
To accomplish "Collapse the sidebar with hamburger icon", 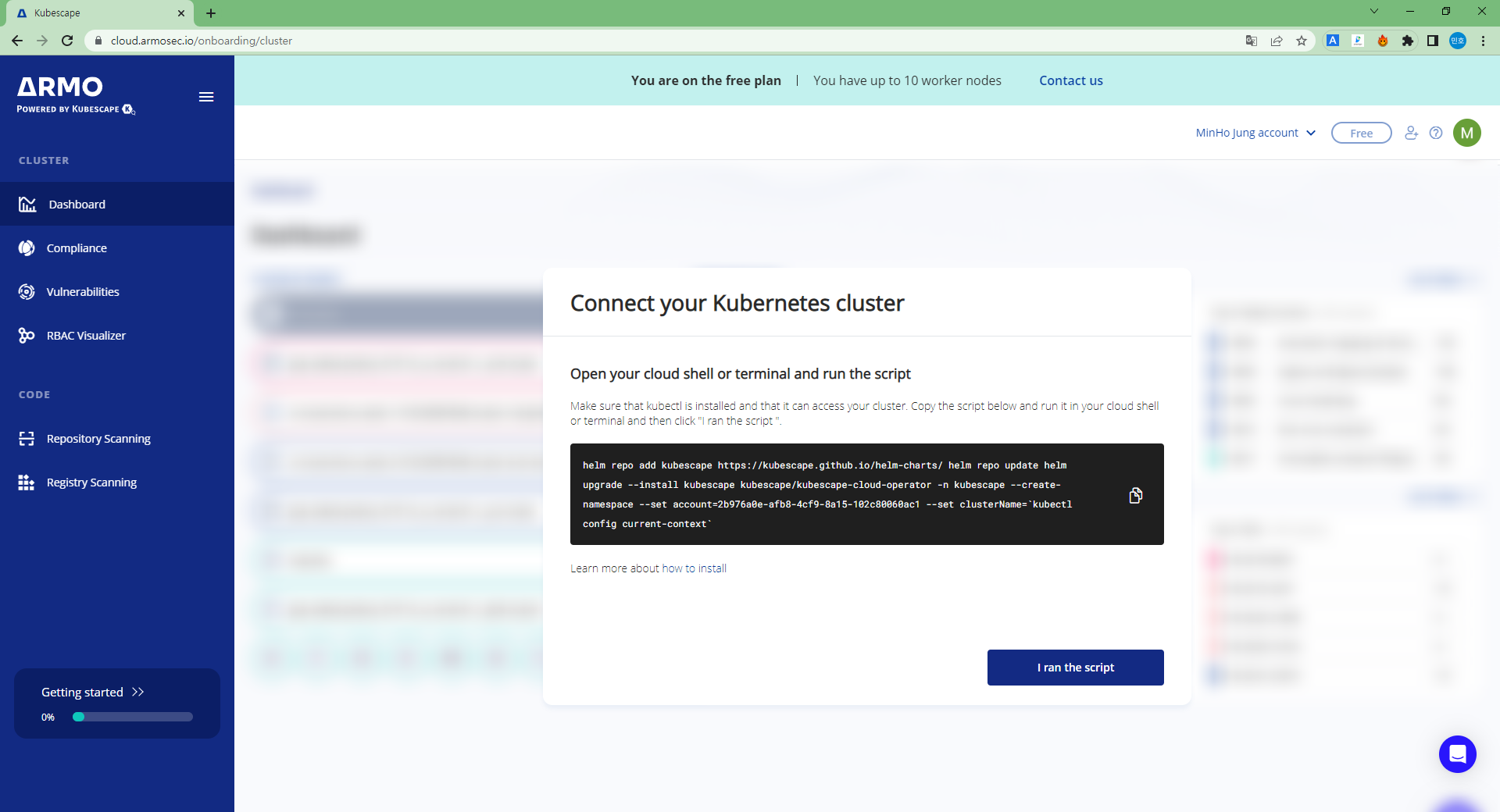I will (x=206, y=97).
